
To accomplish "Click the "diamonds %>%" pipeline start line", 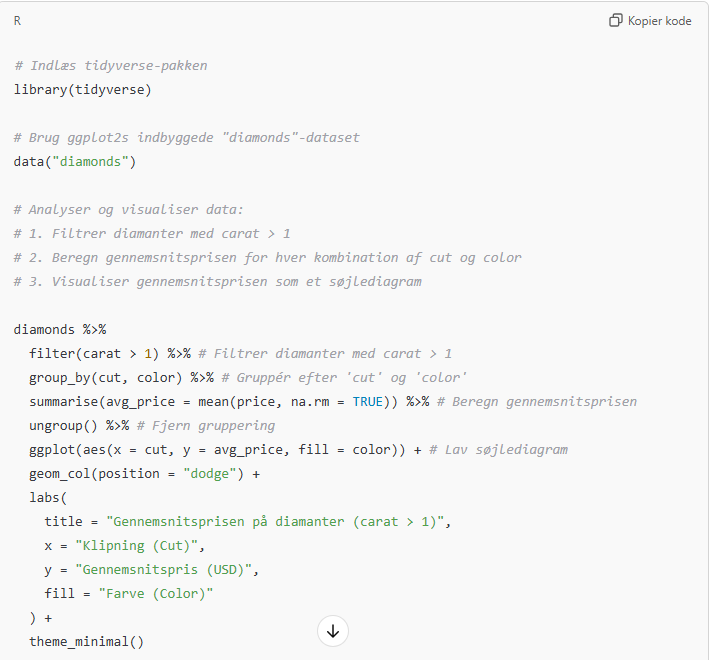I will [x=60, y=330].
